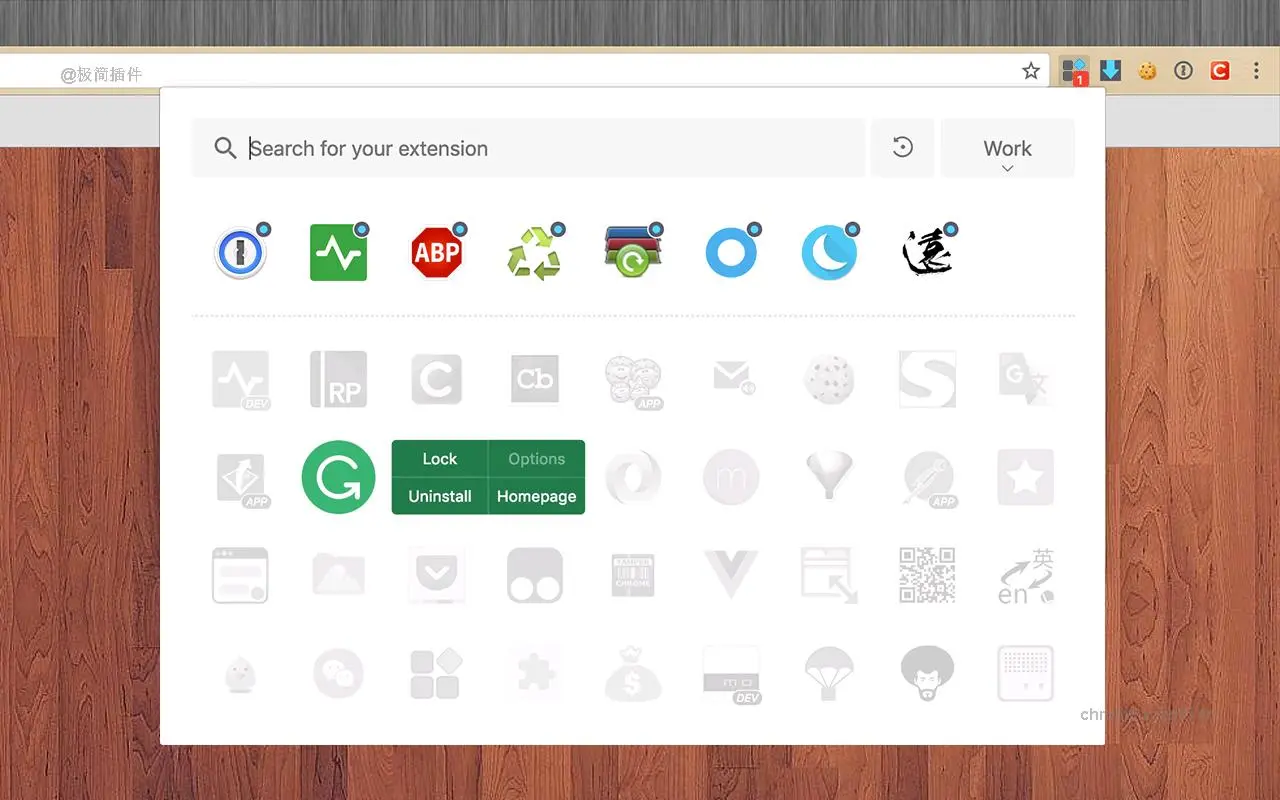Click the grayed-out Vue logo extension
This screenshot has width=1280, height=800.
731,575
